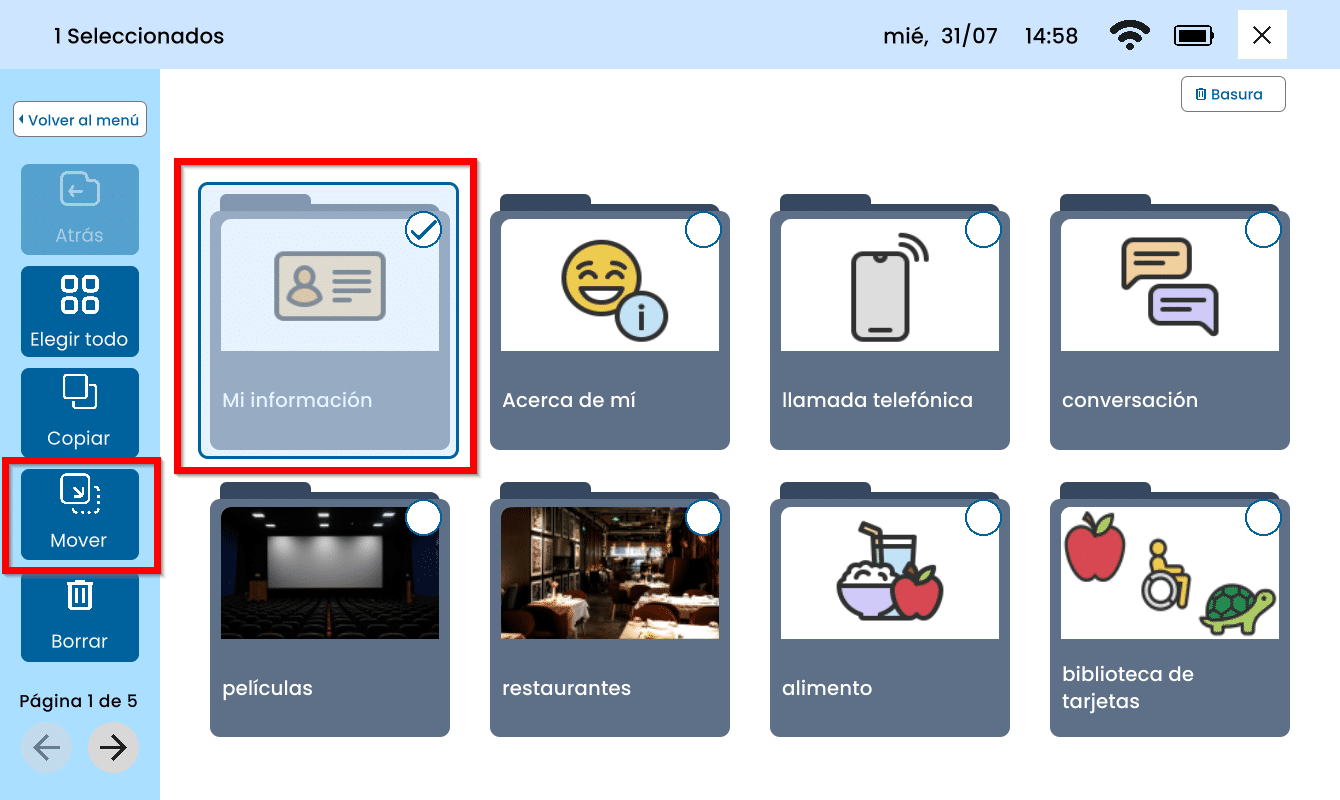Uncheck the Mi información folder checkbox

click(x=423, y=231)
